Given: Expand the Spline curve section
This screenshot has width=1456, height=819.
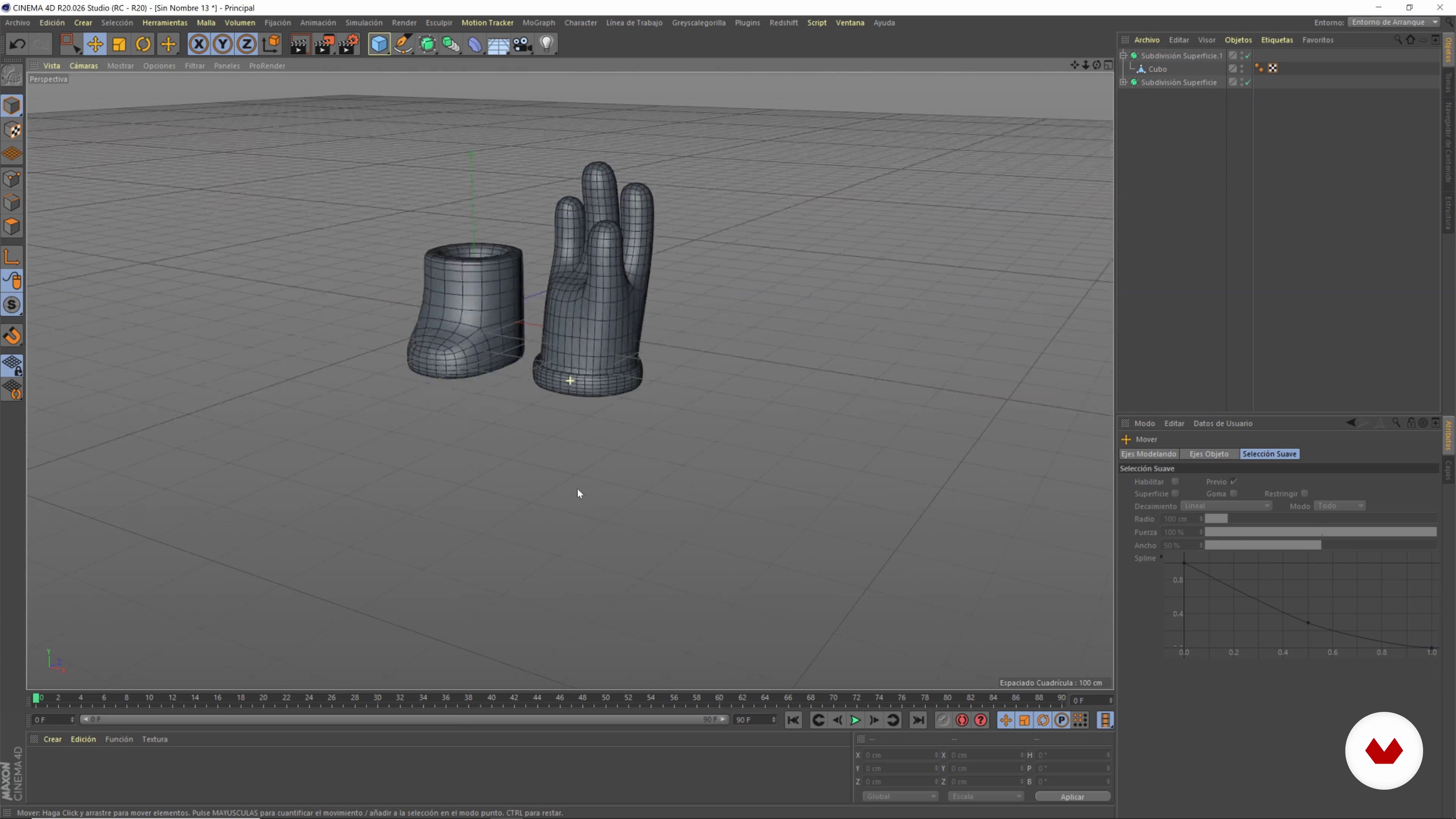Looking at the screenshot, I should [1161, 557].
